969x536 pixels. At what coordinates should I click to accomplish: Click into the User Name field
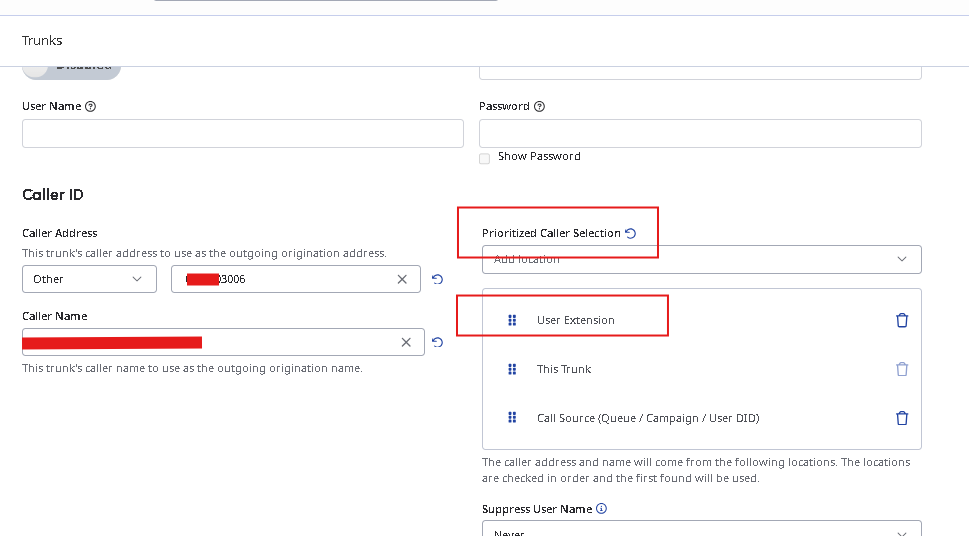(242, 133)
